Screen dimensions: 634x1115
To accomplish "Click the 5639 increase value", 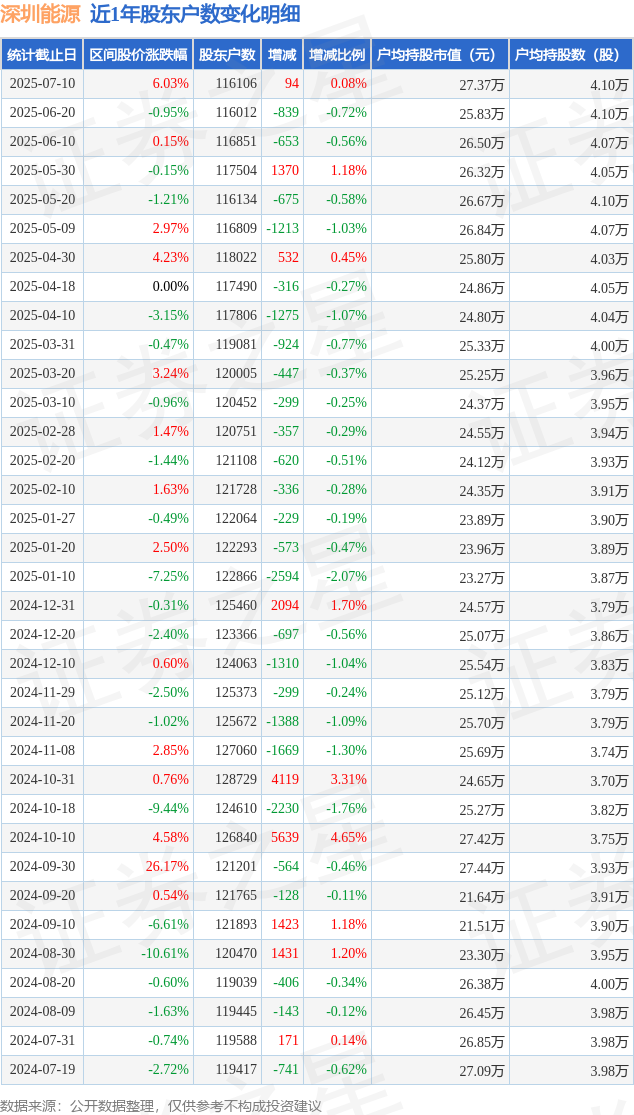I will pyautogui.click(x=286, y=838).
